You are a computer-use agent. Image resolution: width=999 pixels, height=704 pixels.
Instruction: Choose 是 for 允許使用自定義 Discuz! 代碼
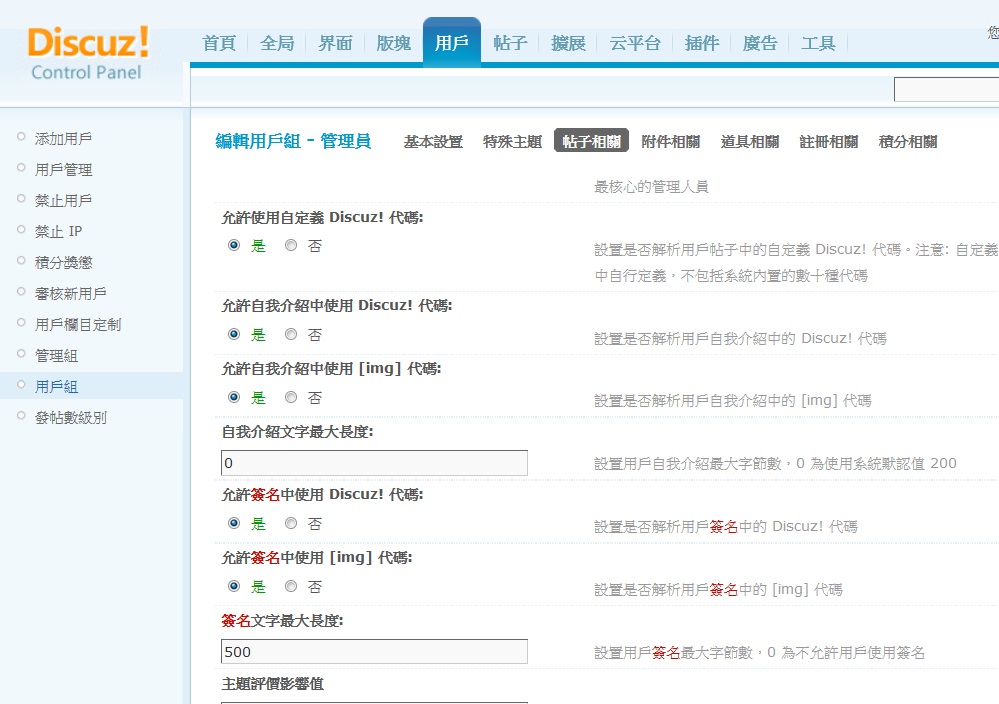pyautogui.click(x=234, y=245)
